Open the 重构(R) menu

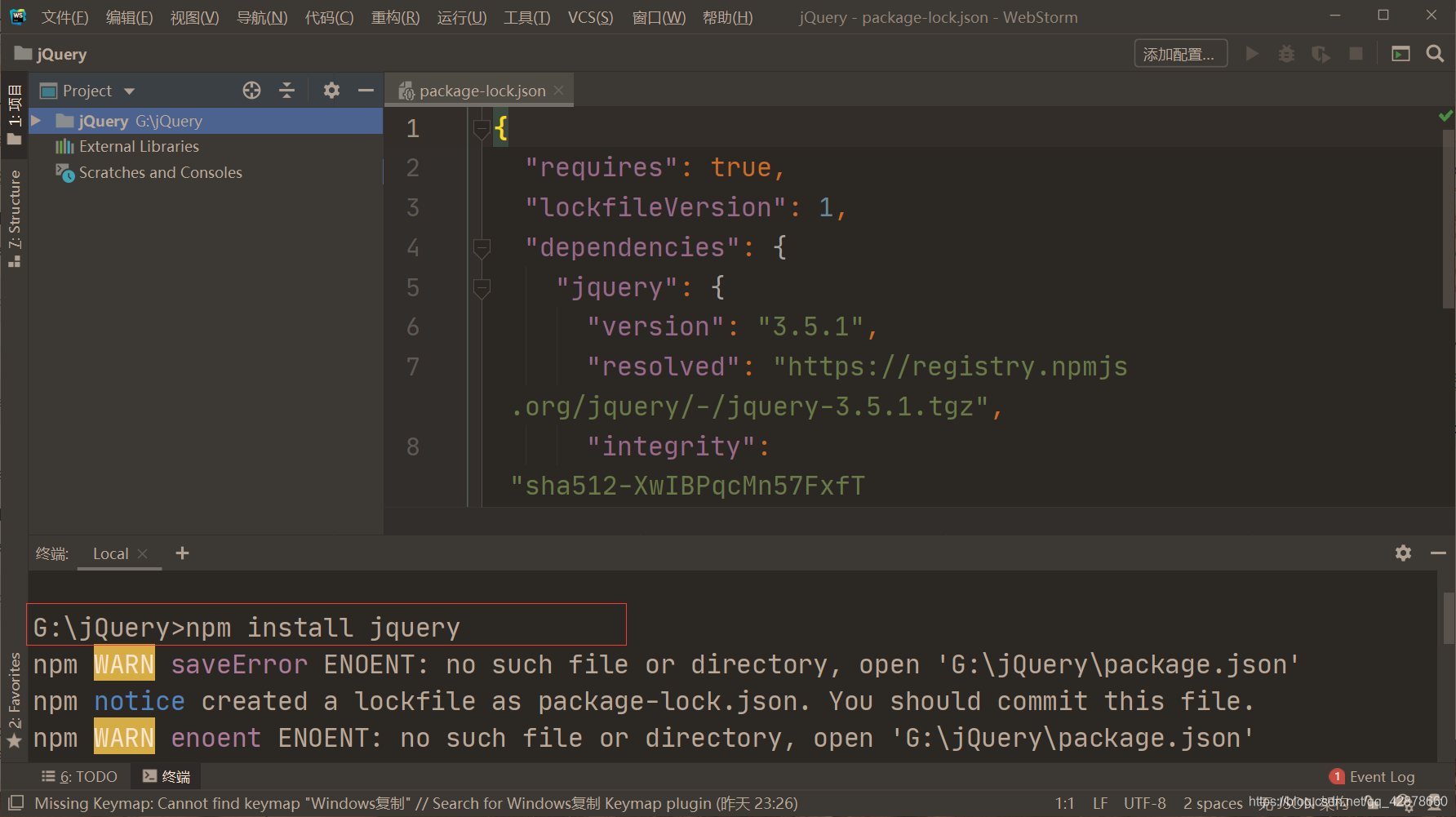pos(395,17)
